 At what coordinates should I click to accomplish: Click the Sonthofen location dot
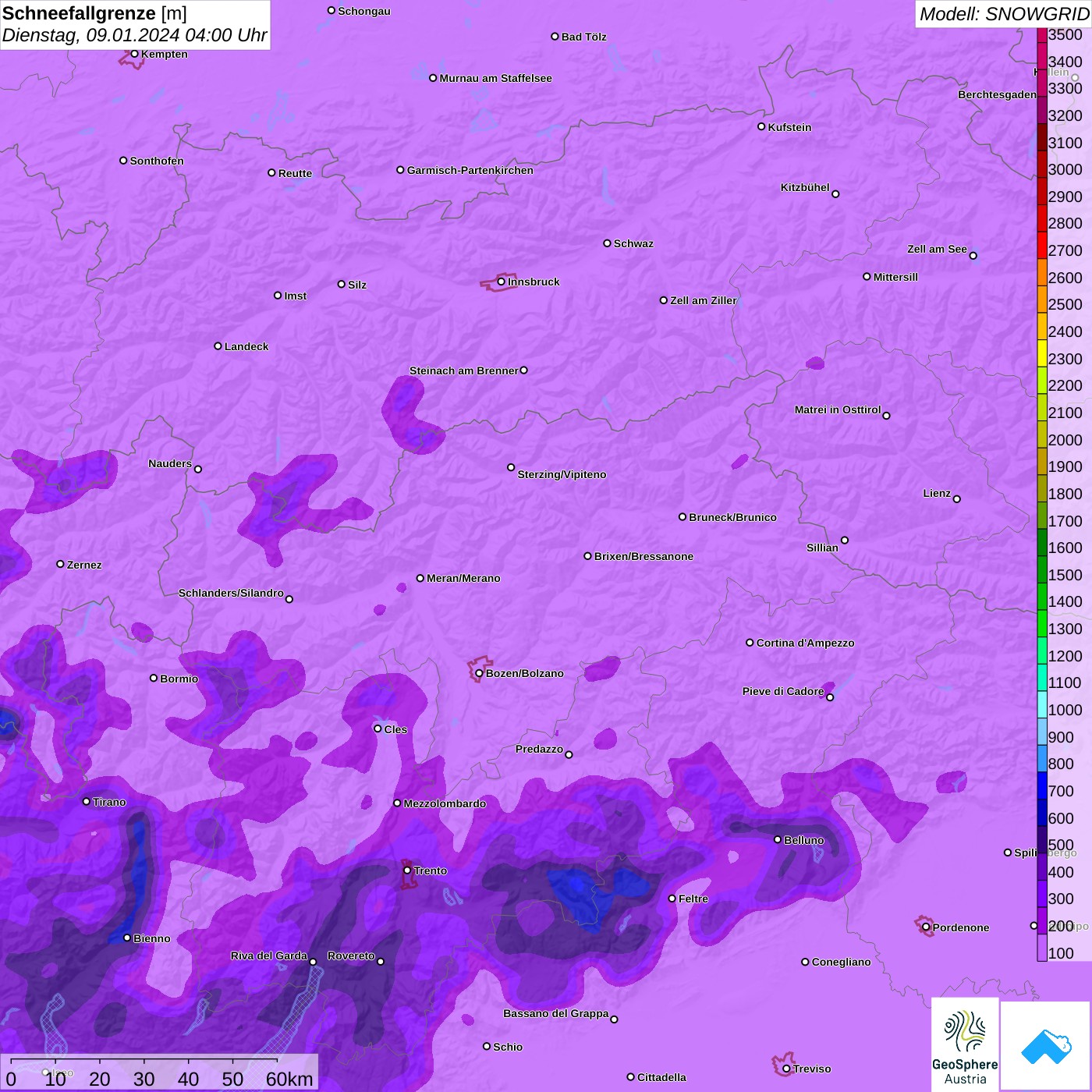pos(123,161)
